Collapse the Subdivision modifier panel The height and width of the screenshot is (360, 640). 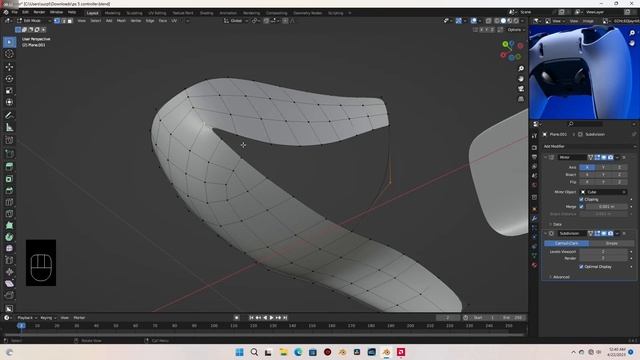(545, 233)
